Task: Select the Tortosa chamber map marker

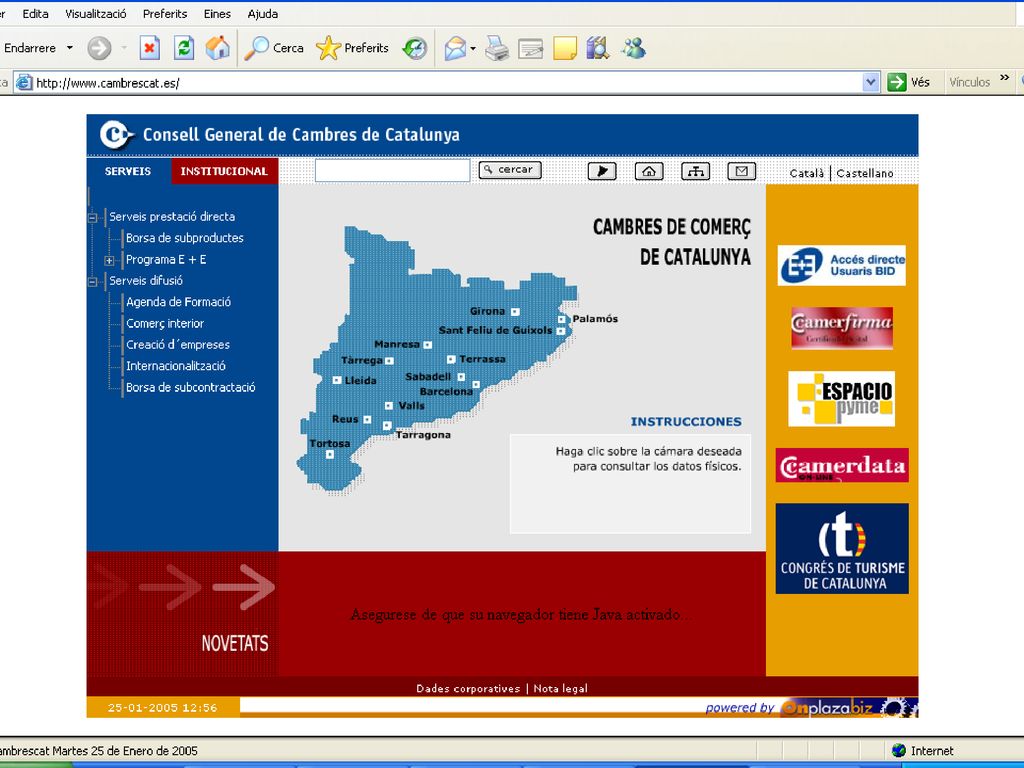Action: 330,454
